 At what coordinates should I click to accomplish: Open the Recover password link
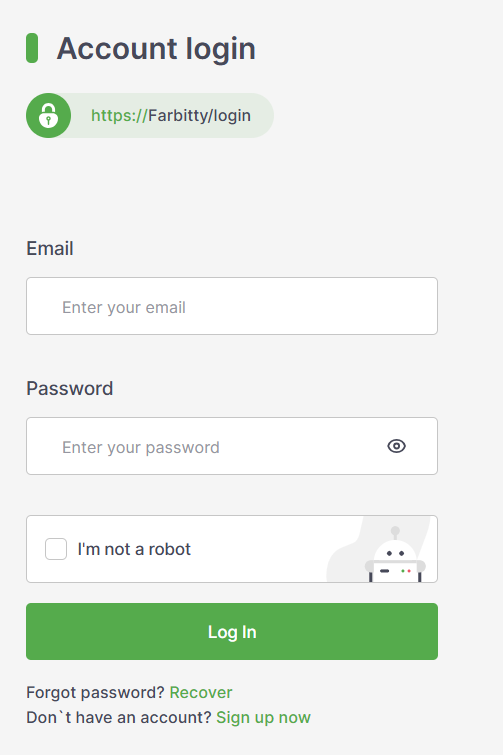pyautogui.click(x=201, y=692)
